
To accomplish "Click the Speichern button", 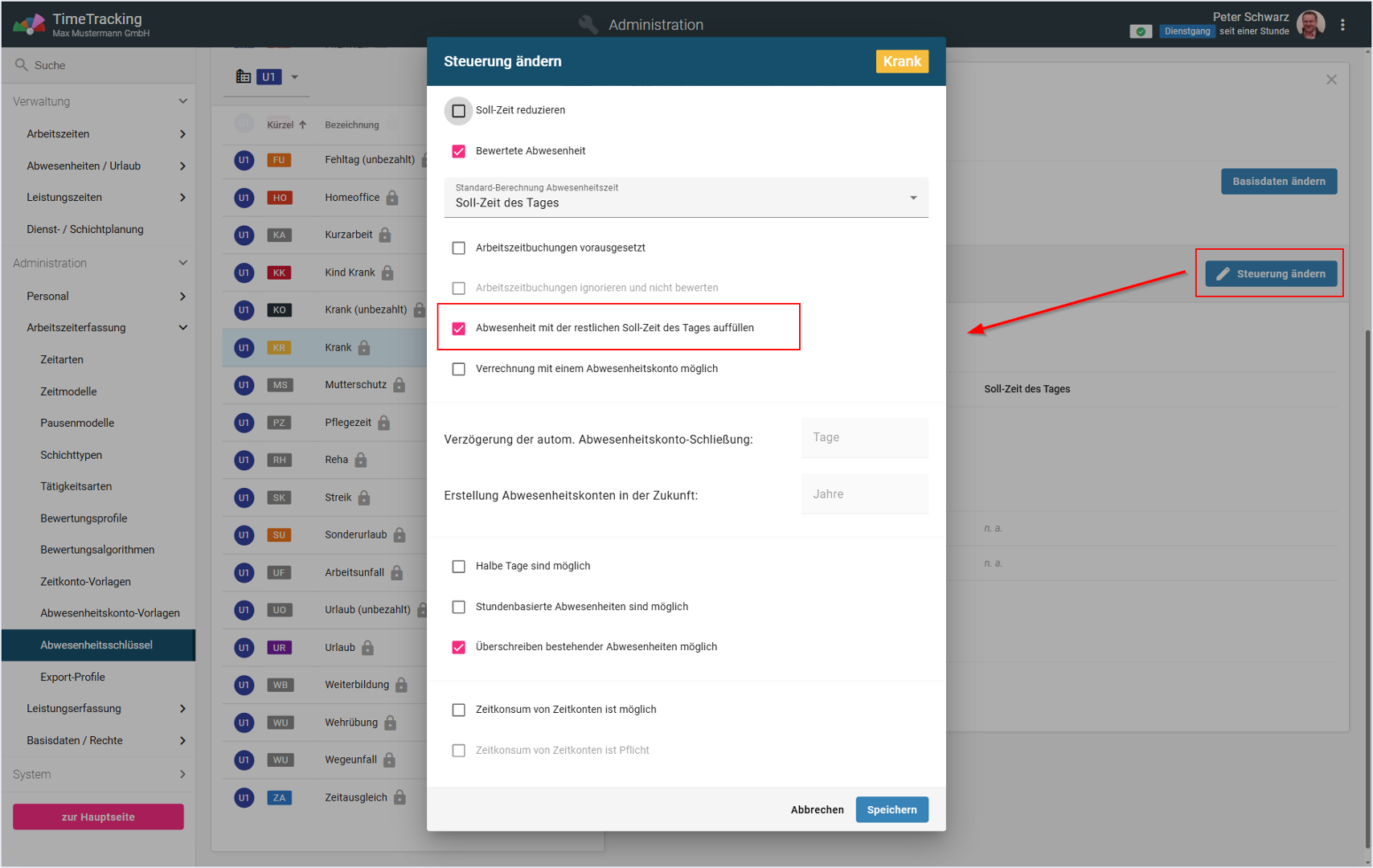I will pos(891,809).
